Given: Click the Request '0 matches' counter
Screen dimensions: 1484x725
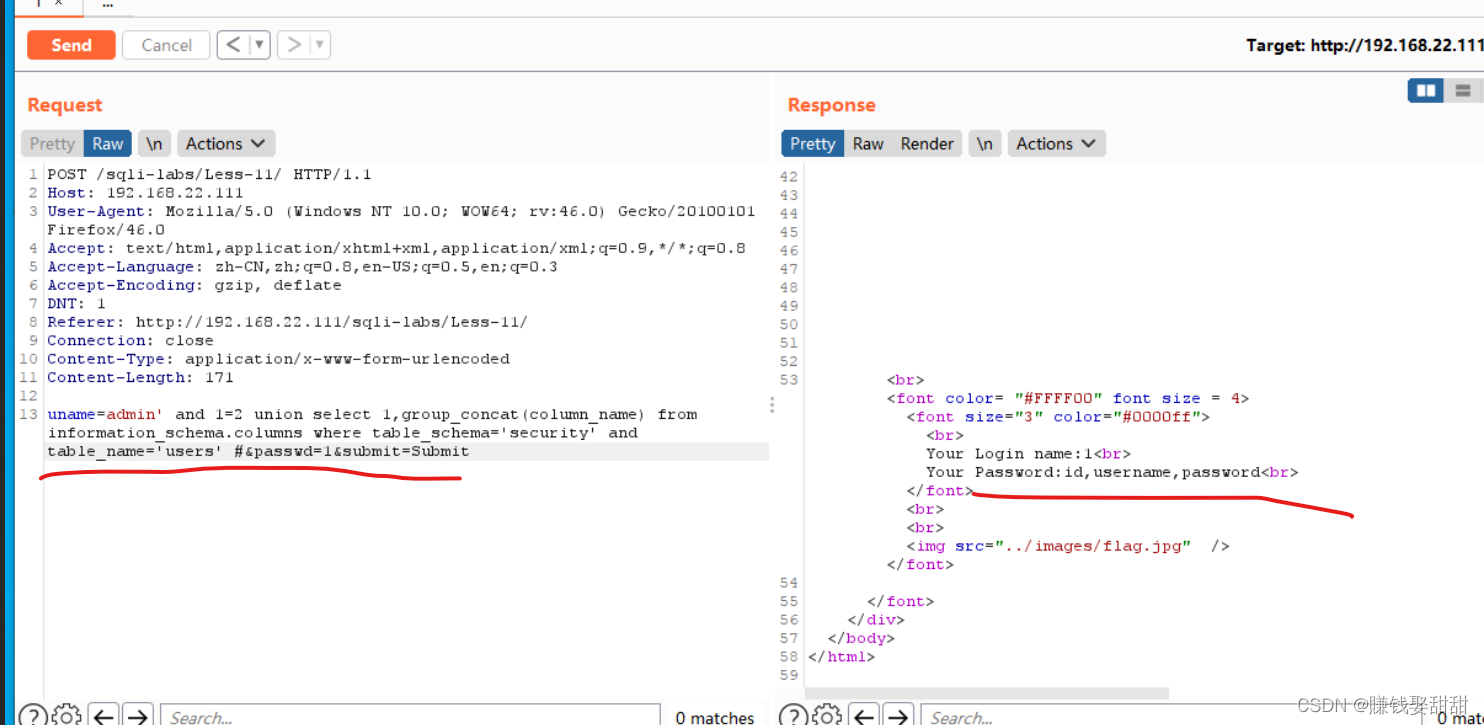Looking at the screenshot, I should point(714,717).
